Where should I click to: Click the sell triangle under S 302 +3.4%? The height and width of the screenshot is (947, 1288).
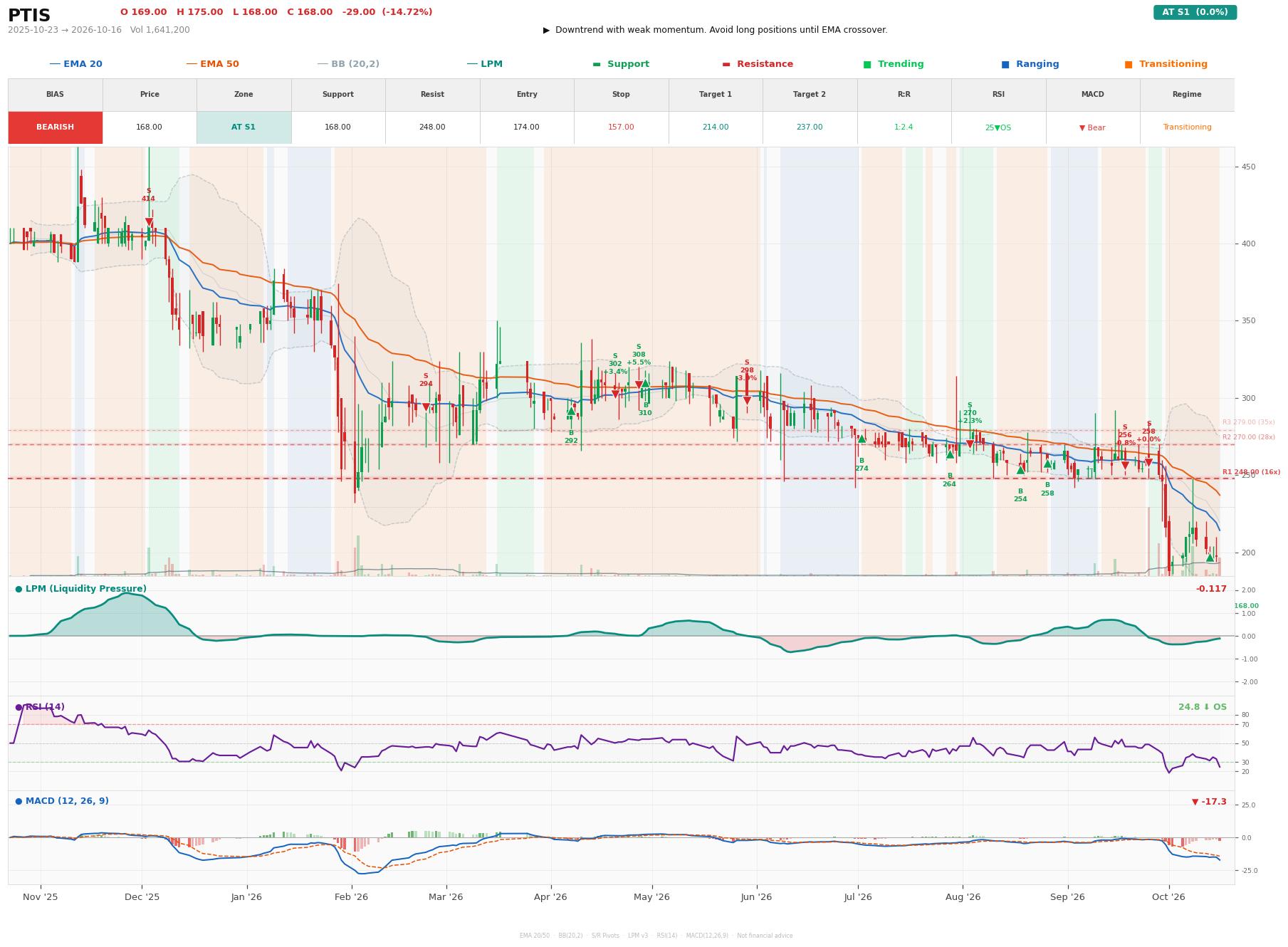point(615,394)
